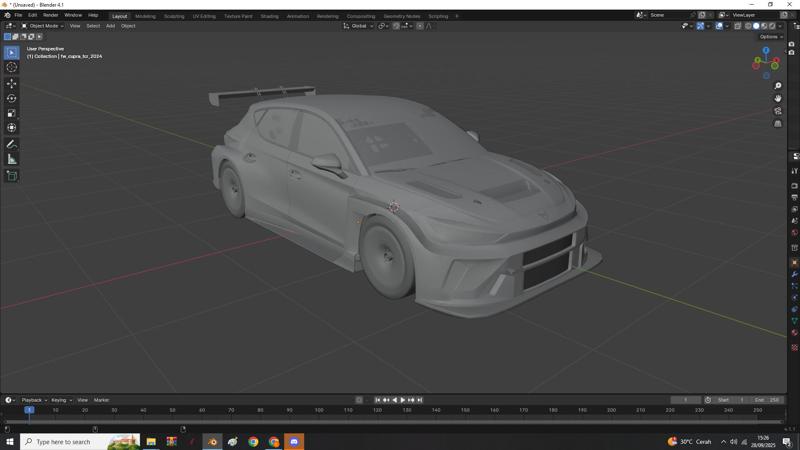This screenshot has width=800, height=450.
Task: Open the World properties tab
Action: click(x=794, y=233)
